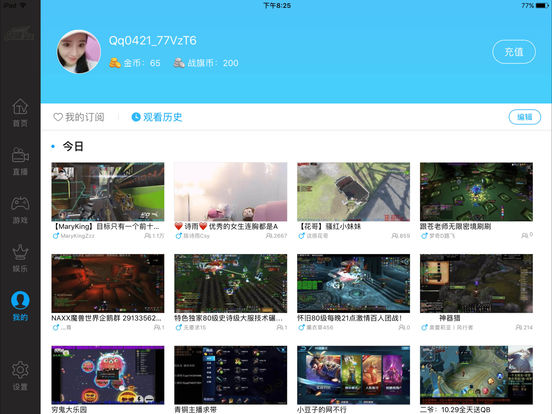Viewport: 552px width, 414px height.
Task: Open the NAXX魔兽世界企鹅群 thumbnail
Action: 108,283
